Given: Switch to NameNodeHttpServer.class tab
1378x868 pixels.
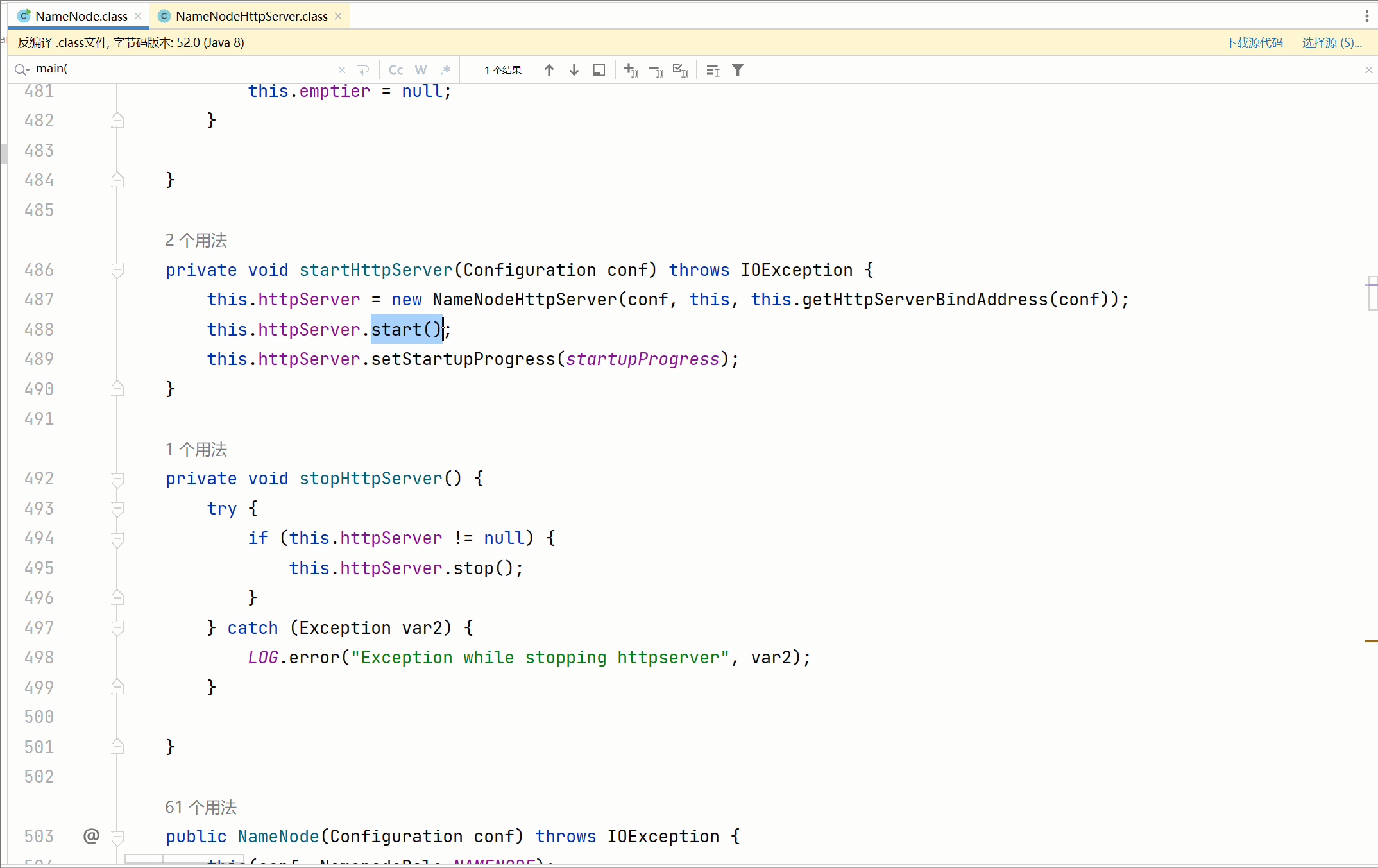Looking at the screenshot, I should tap(251, 16).
